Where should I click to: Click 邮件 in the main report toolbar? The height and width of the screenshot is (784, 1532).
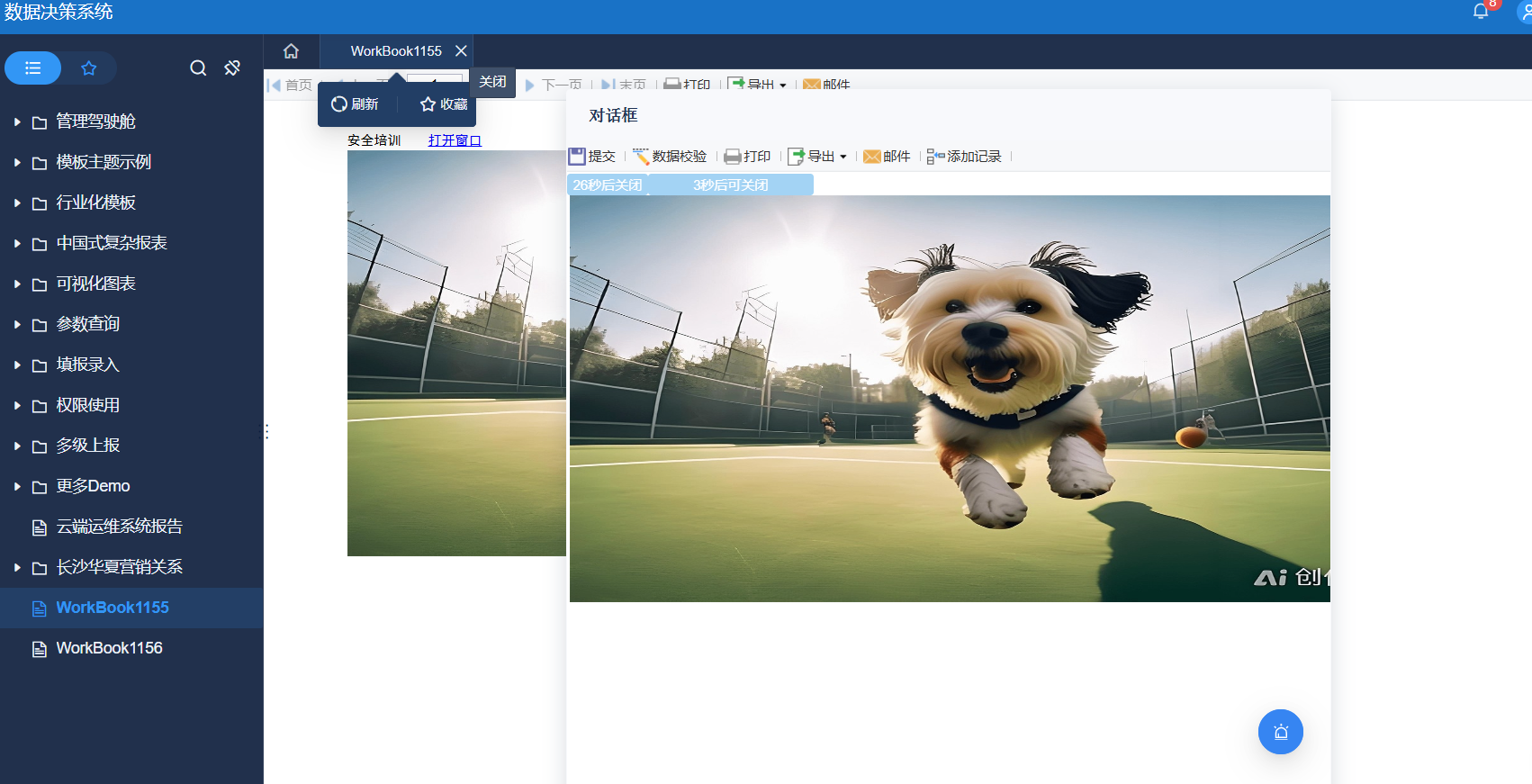(826, 85)
